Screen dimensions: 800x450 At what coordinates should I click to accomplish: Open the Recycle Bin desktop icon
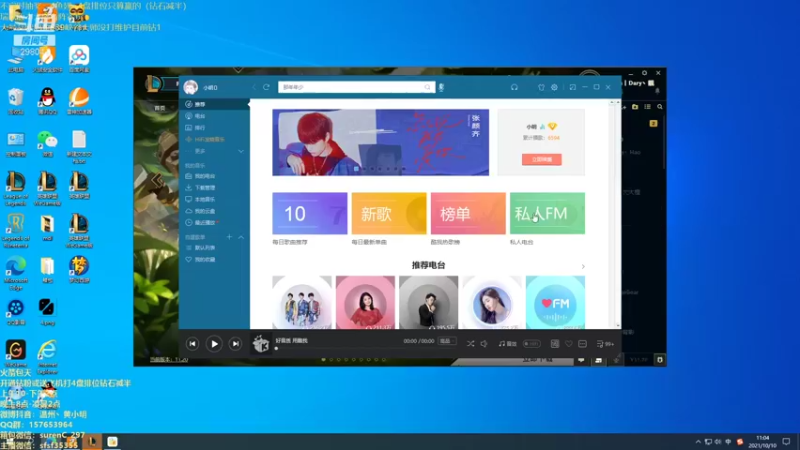click(x=16, y=101)
